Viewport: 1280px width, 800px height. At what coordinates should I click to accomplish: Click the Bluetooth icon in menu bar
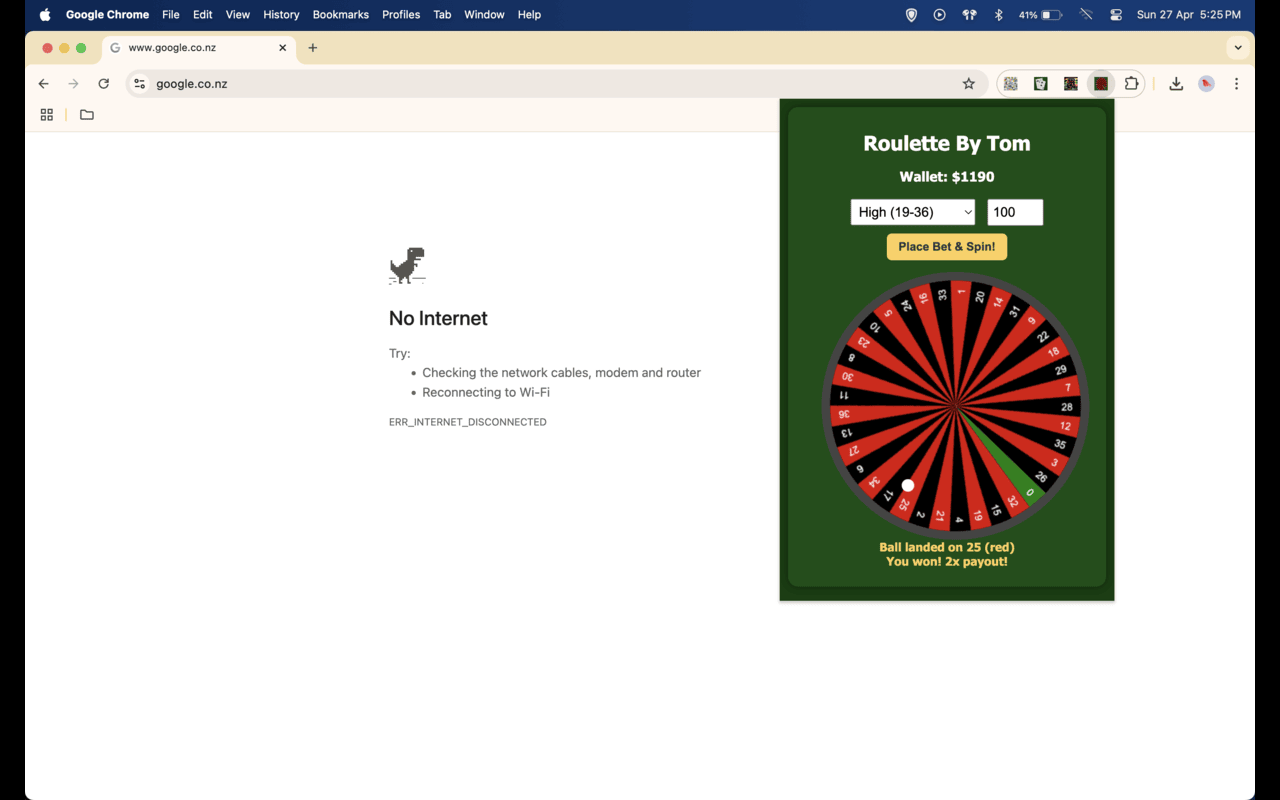pyautogui.click(x=998, y=14)
